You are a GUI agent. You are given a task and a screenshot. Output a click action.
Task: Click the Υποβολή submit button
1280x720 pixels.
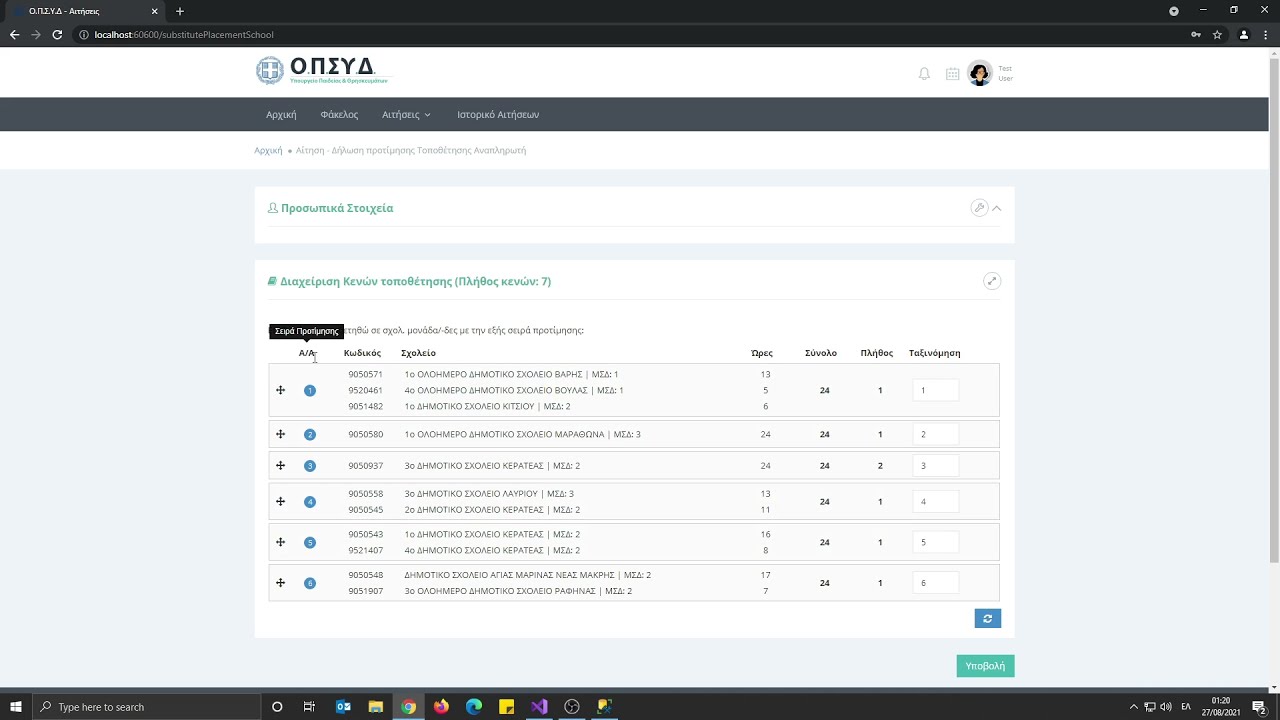985,666
